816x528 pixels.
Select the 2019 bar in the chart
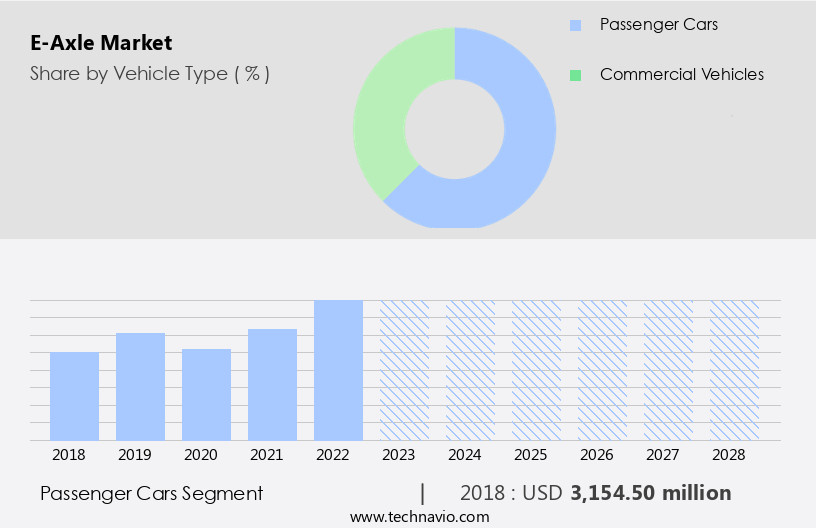(x=140, y=386)
